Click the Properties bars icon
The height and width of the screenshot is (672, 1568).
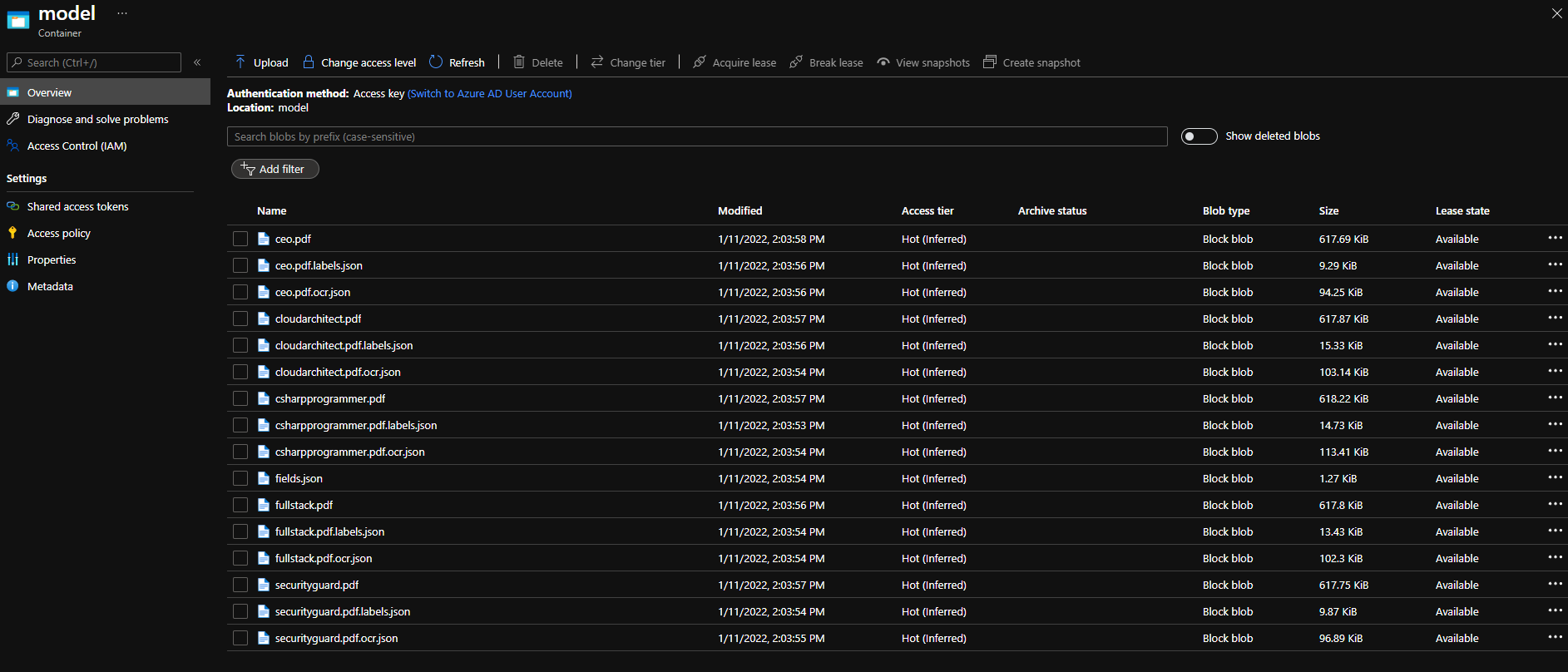[12, 259]
